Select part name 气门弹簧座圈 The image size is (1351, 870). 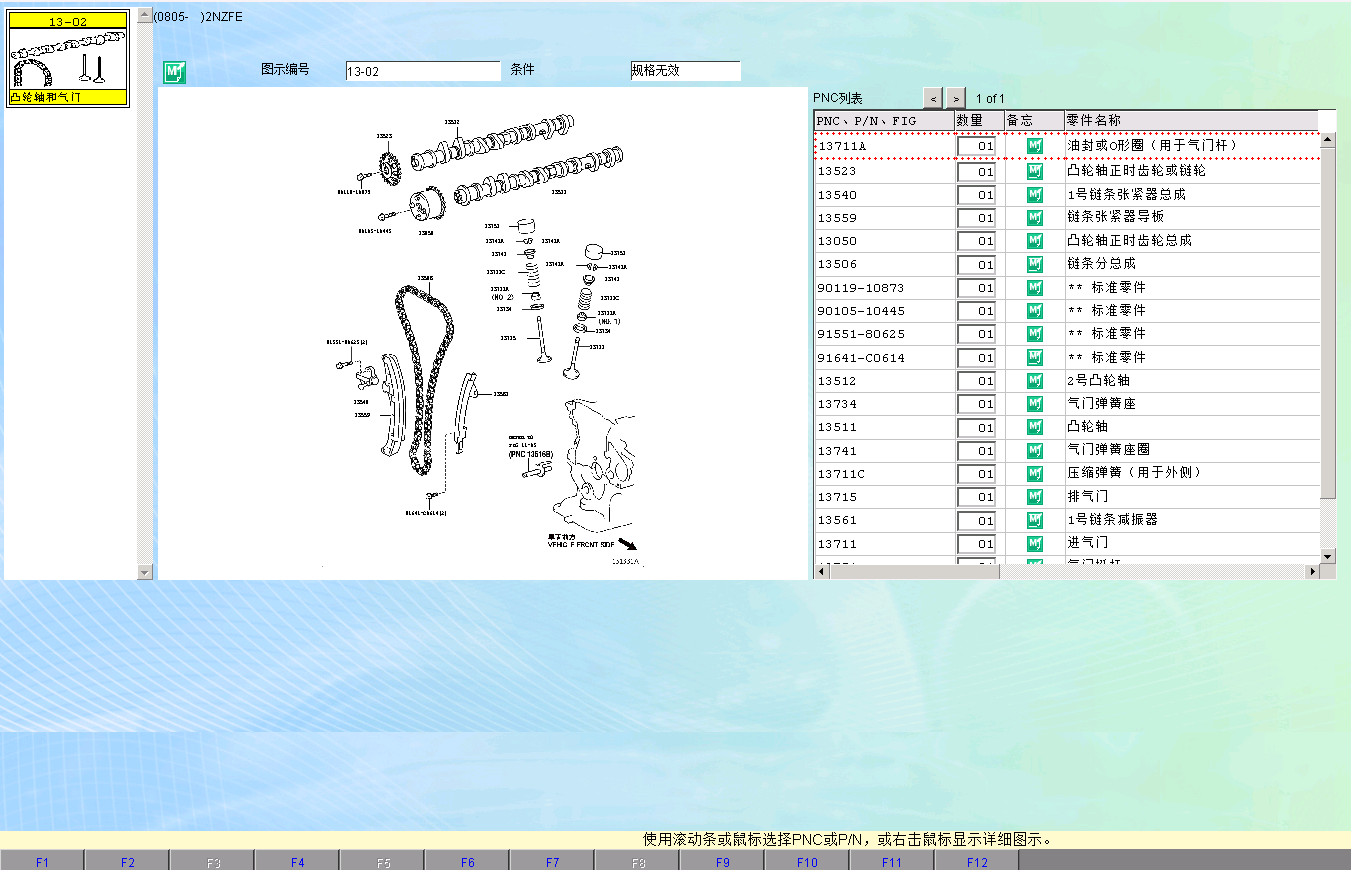pos(1108,451)
